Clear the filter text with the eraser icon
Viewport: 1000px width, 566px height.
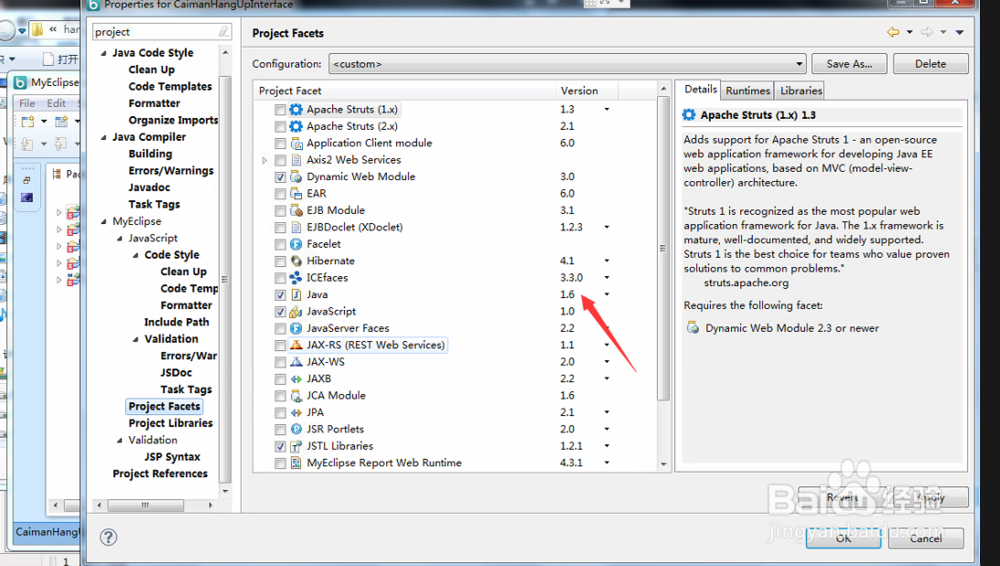(223, 31)
